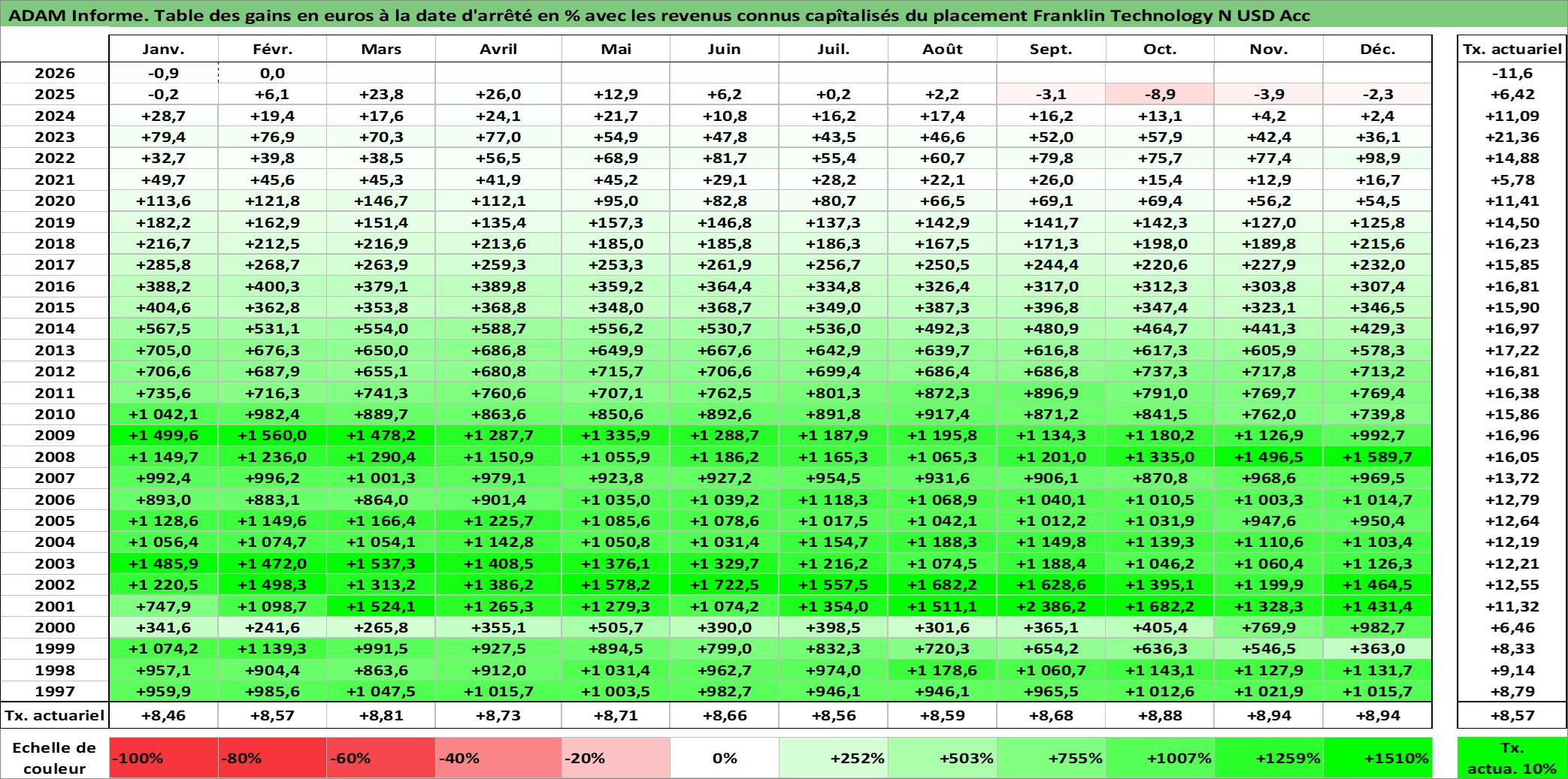
Task: Click the '-8,9' cell for October 2025
Action: [x=1160, y=94]
